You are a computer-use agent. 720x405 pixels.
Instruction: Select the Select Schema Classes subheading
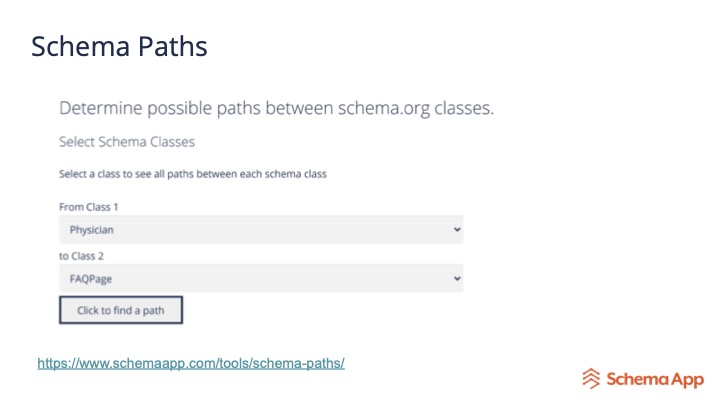coord(127,142)
